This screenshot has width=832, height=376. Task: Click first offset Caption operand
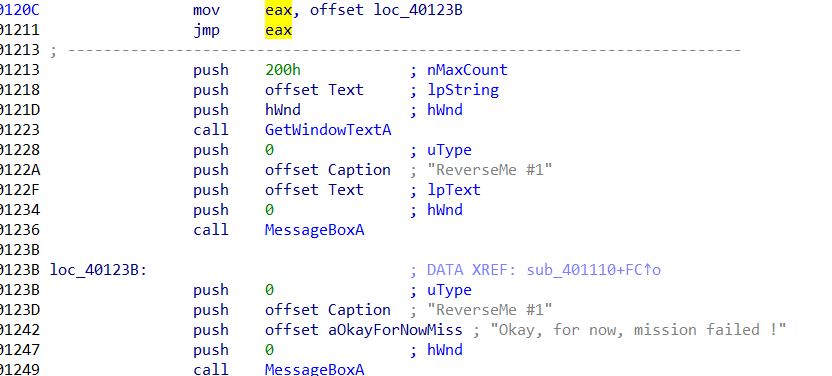click(x=328, y=170)
